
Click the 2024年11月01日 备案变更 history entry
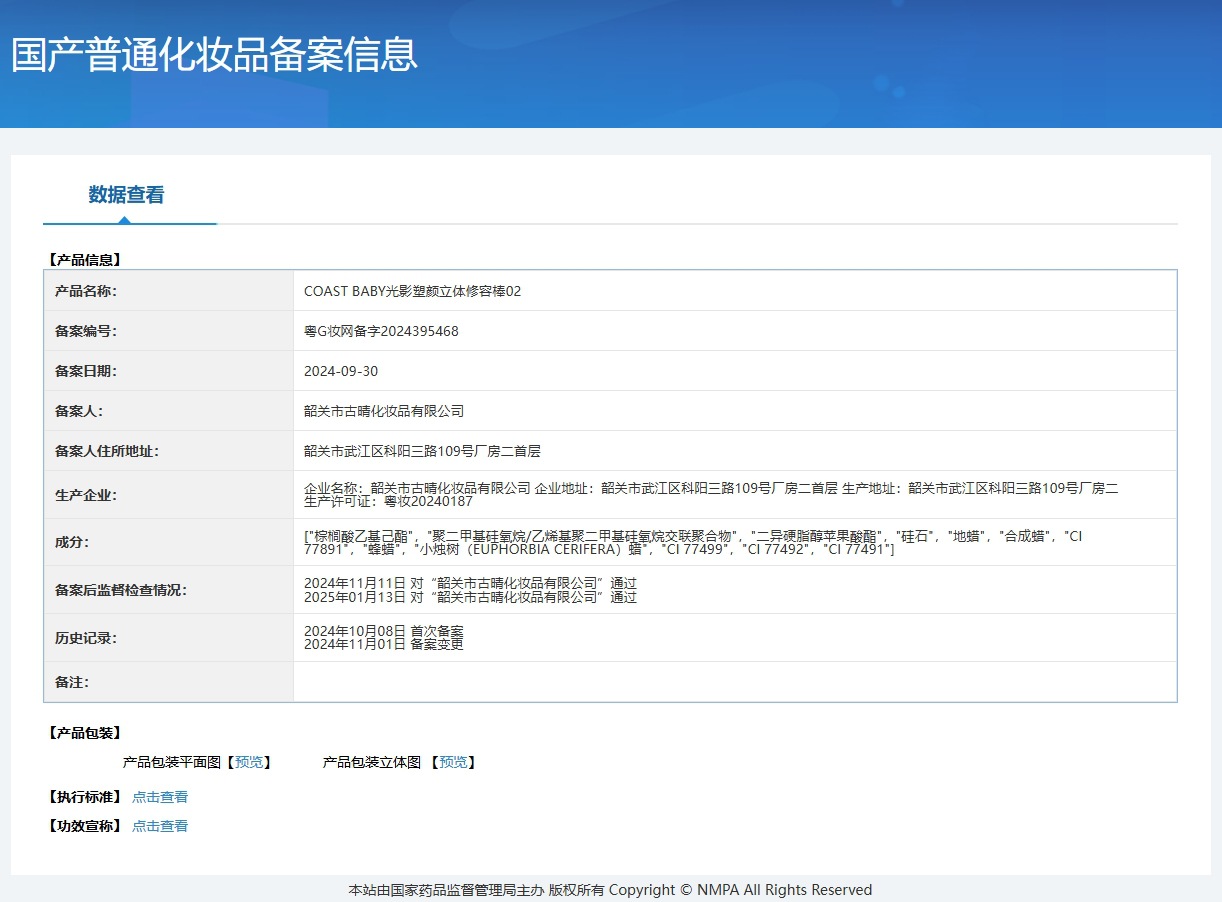pos(384,644)
